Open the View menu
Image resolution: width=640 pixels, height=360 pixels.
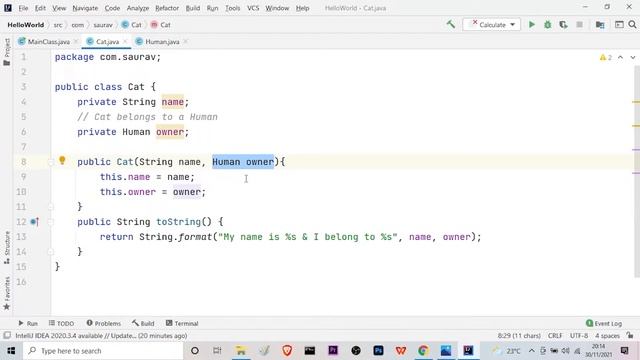tap(59, 8)
